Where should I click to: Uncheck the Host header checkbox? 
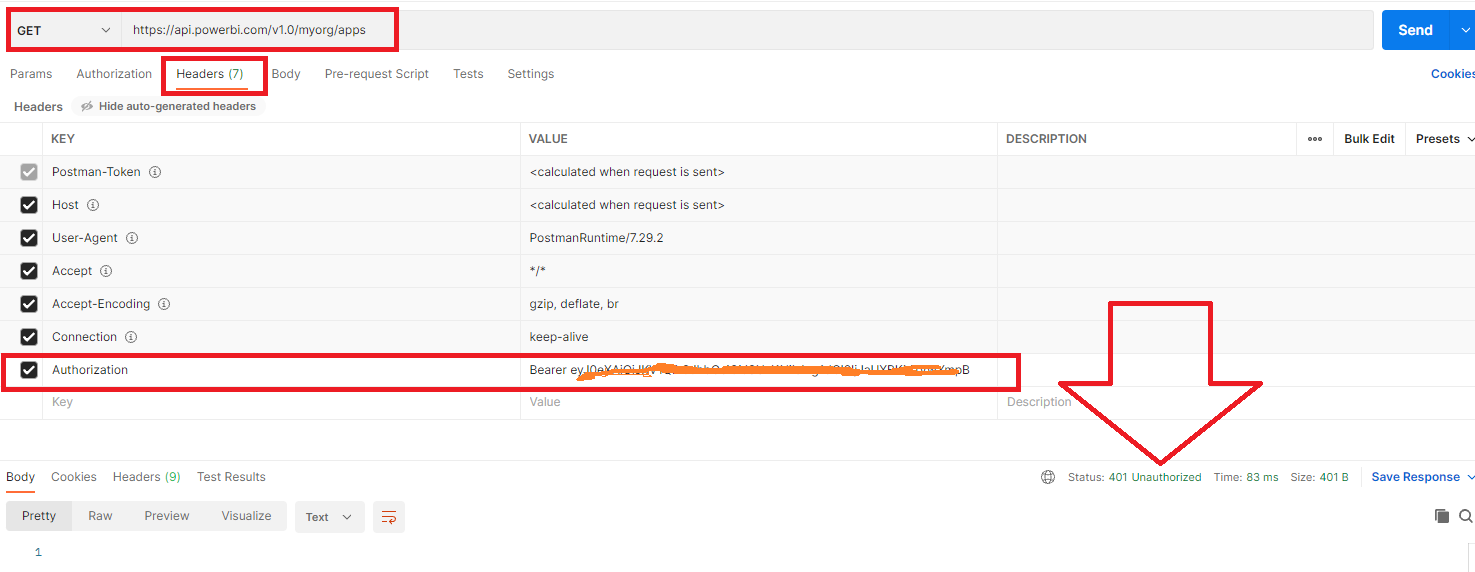pyautogui.click(x=29, y=205)
